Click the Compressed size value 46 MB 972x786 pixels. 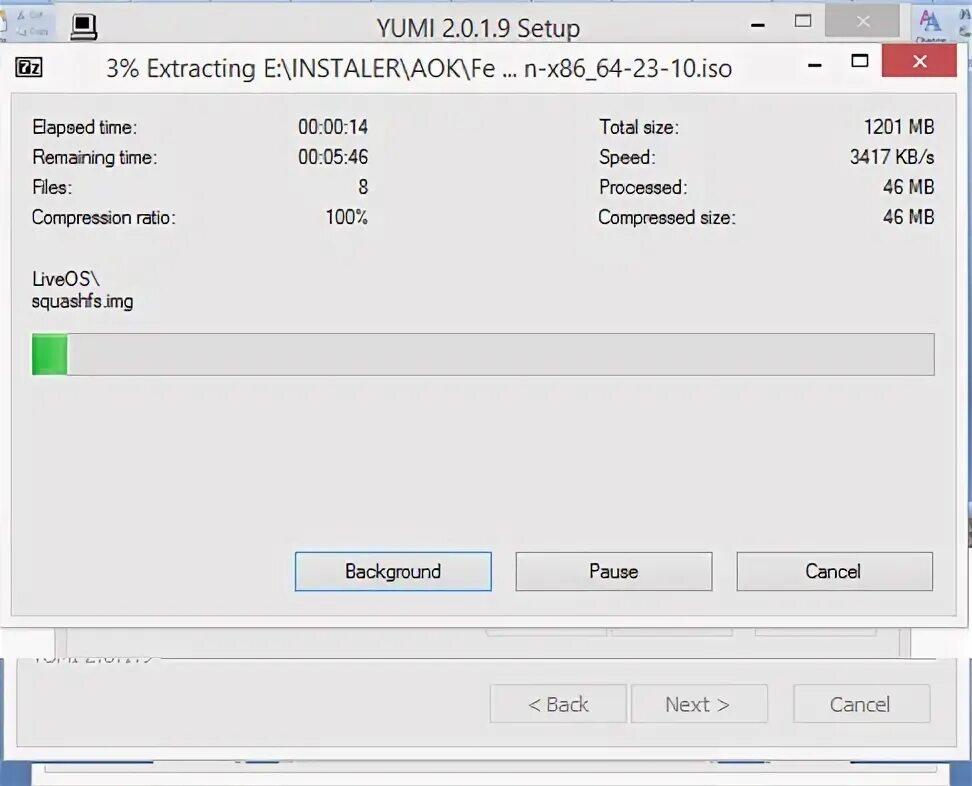[908, 217]
